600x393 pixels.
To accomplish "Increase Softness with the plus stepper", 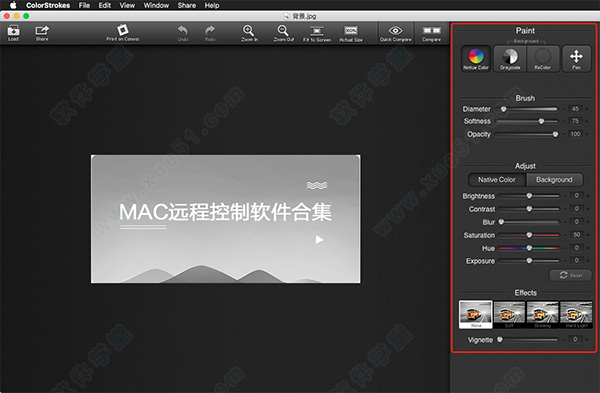I will pyautogui.click(x=587, y=121).
